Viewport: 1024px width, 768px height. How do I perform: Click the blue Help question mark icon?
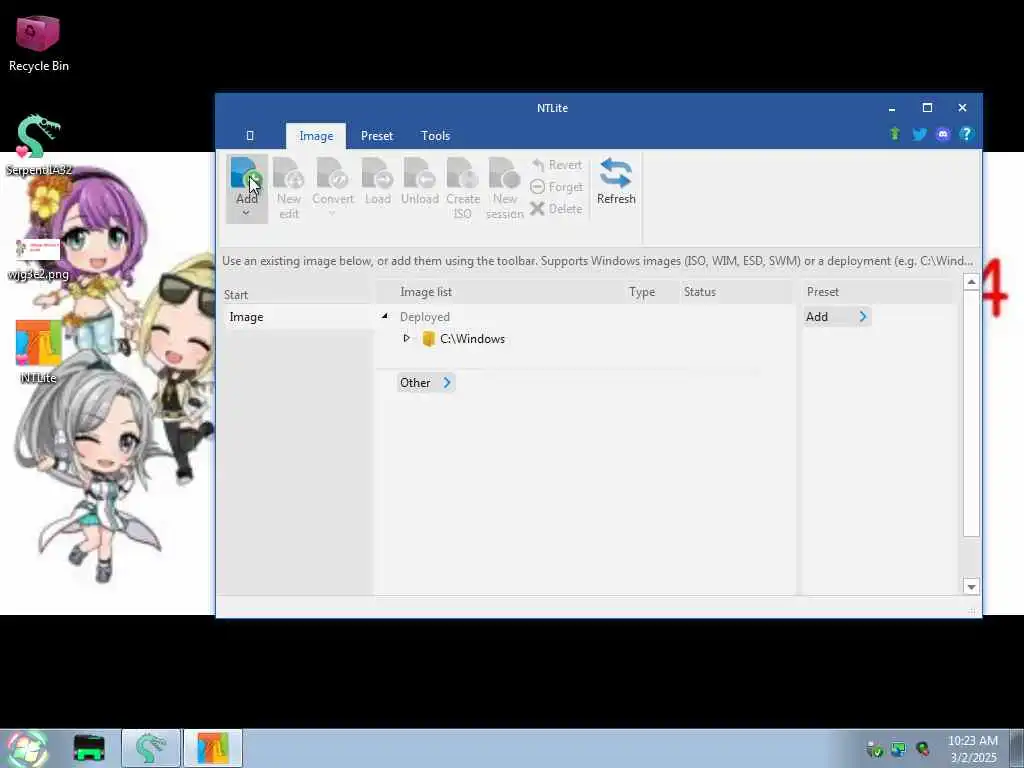coord(967,134)
